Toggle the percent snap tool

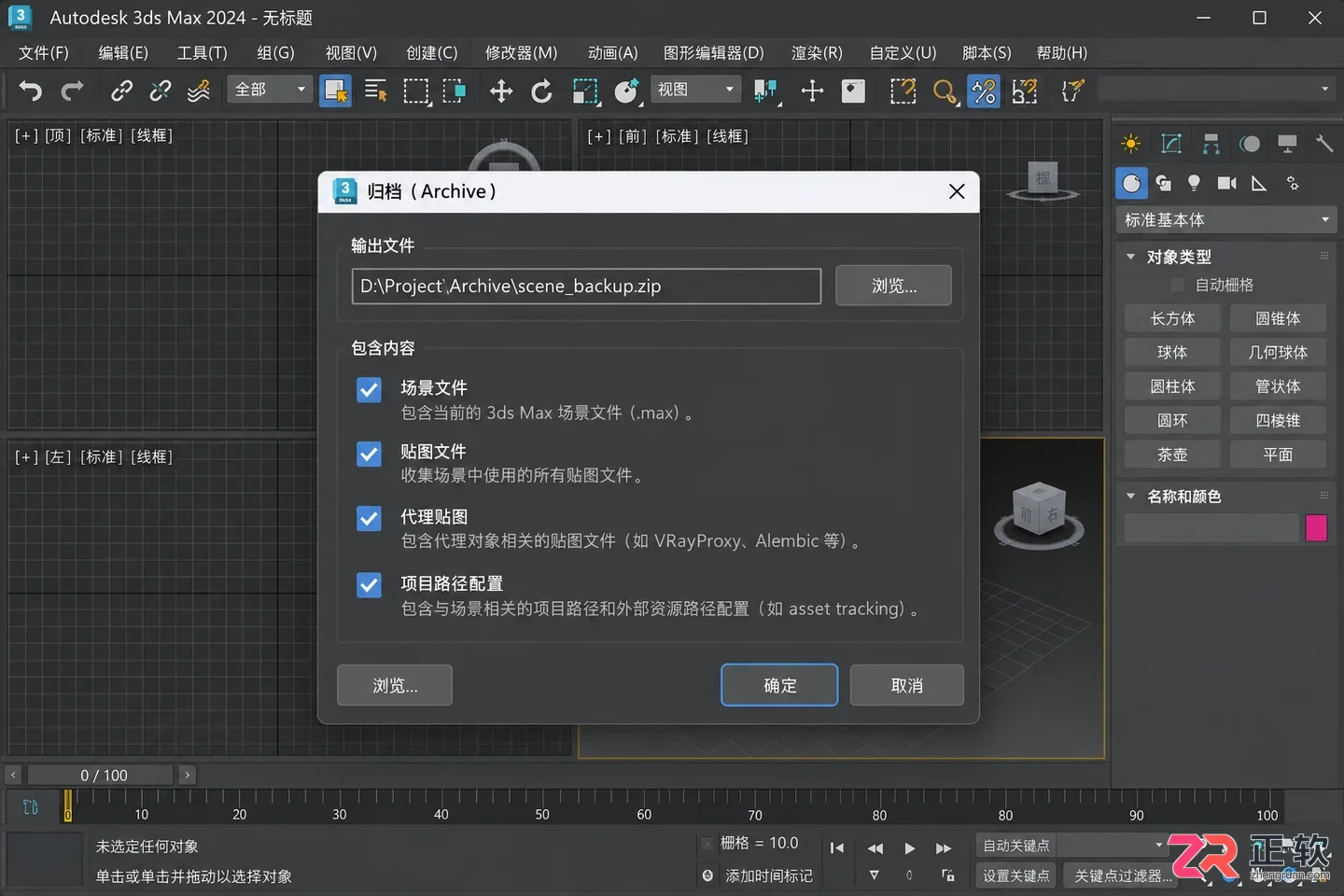[x=984, y=91]
